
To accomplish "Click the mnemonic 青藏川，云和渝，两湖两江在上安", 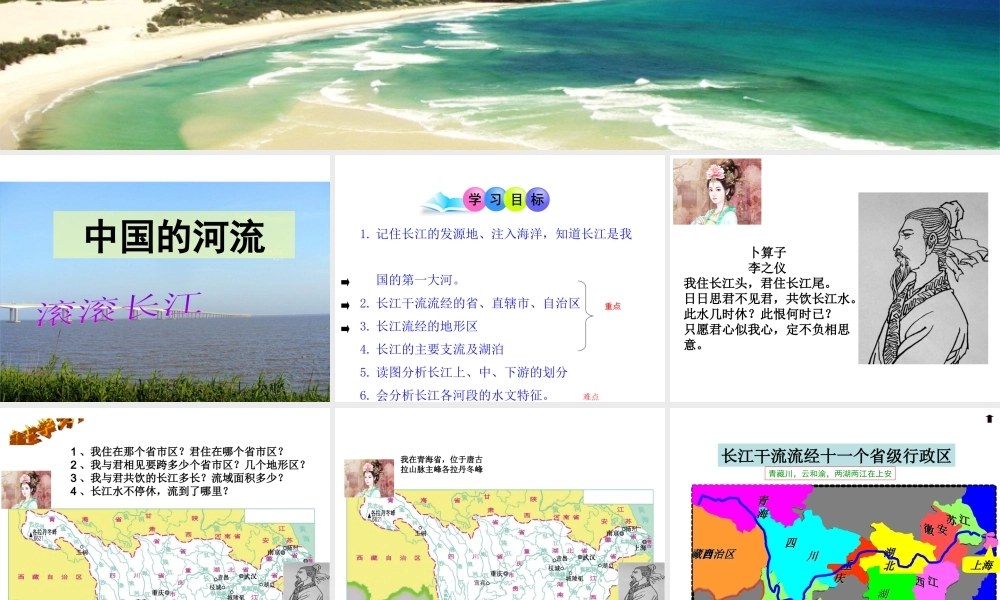I will click(x=830, y=474).
